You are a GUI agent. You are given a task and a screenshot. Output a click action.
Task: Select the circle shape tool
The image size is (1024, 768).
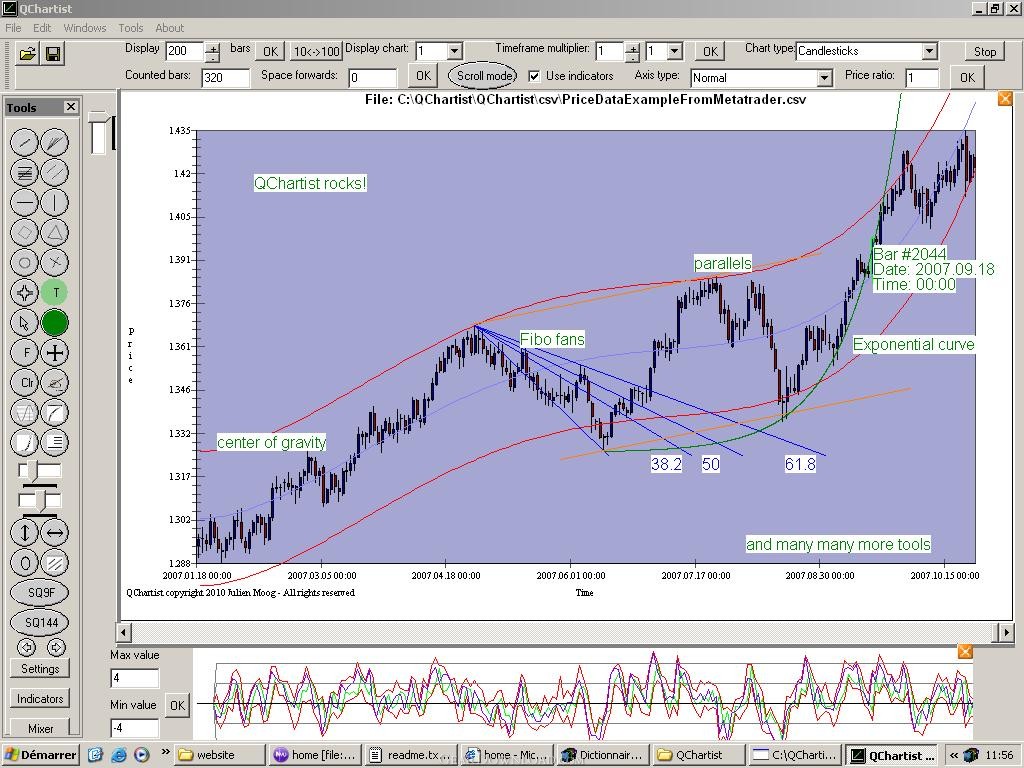click(25, 263)
